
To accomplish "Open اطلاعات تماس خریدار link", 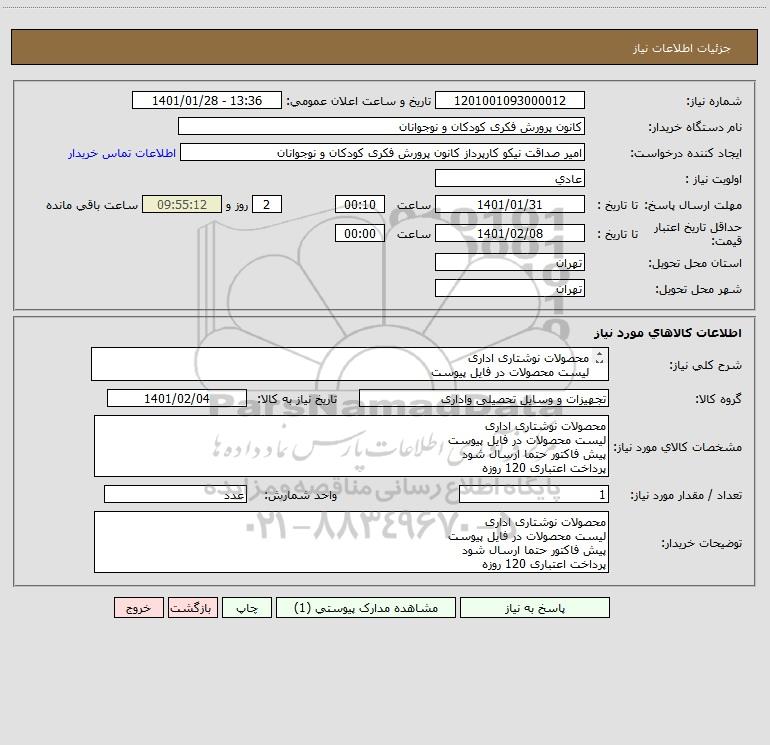I will click(122, 153).
